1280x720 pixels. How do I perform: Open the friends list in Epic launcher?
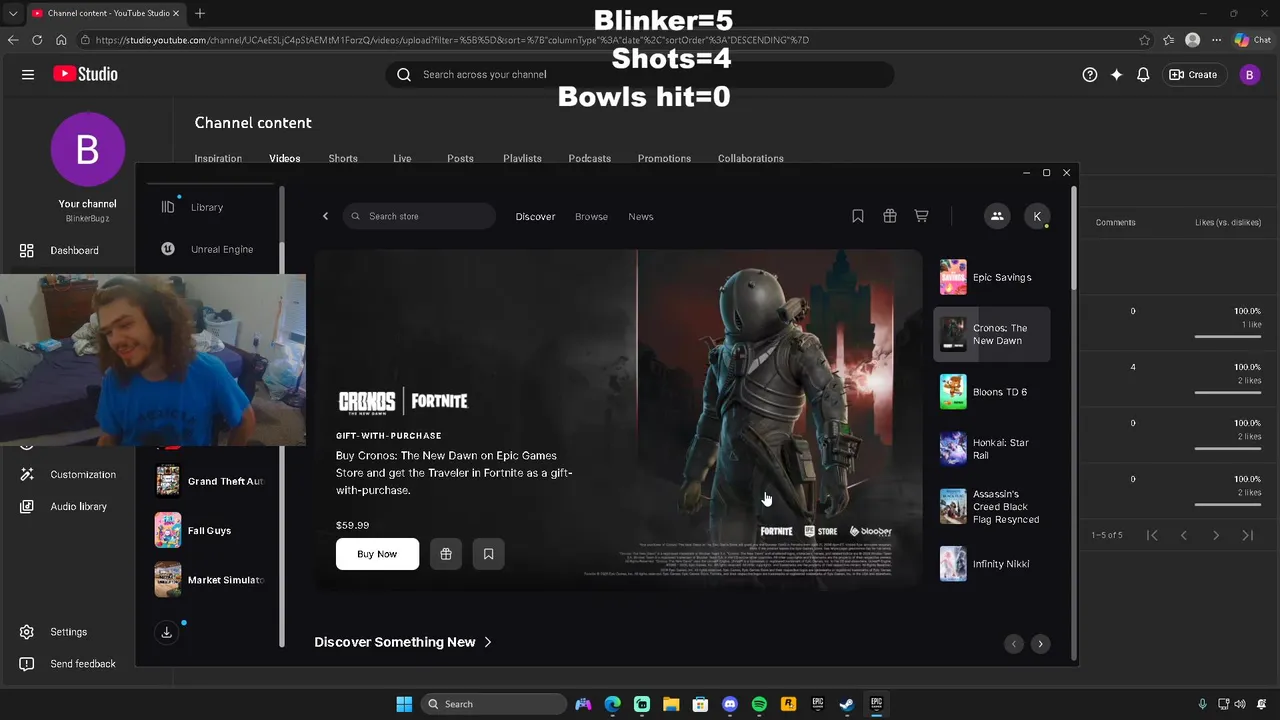997,216
